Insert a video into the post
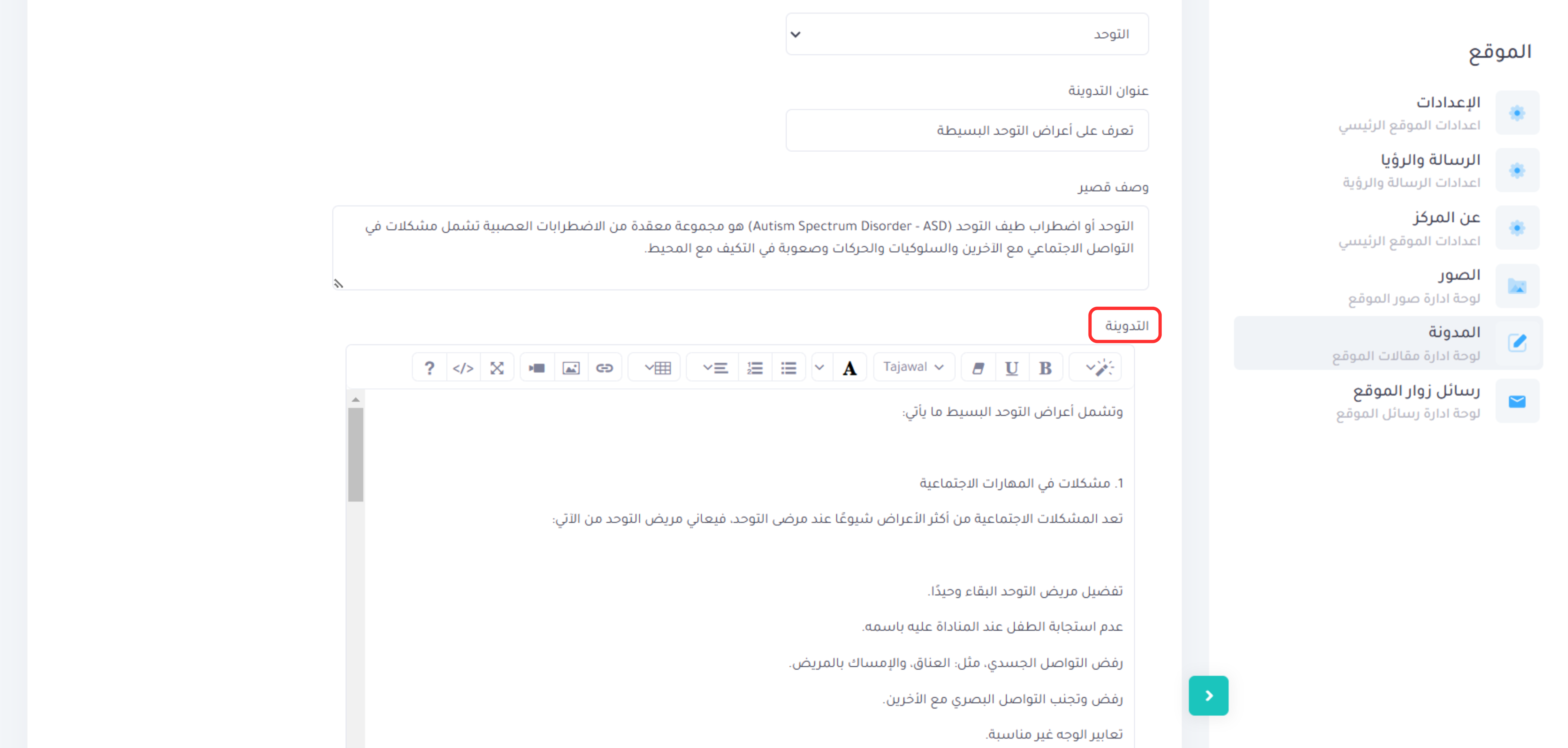1568x748 pixels. pos(537,368)
